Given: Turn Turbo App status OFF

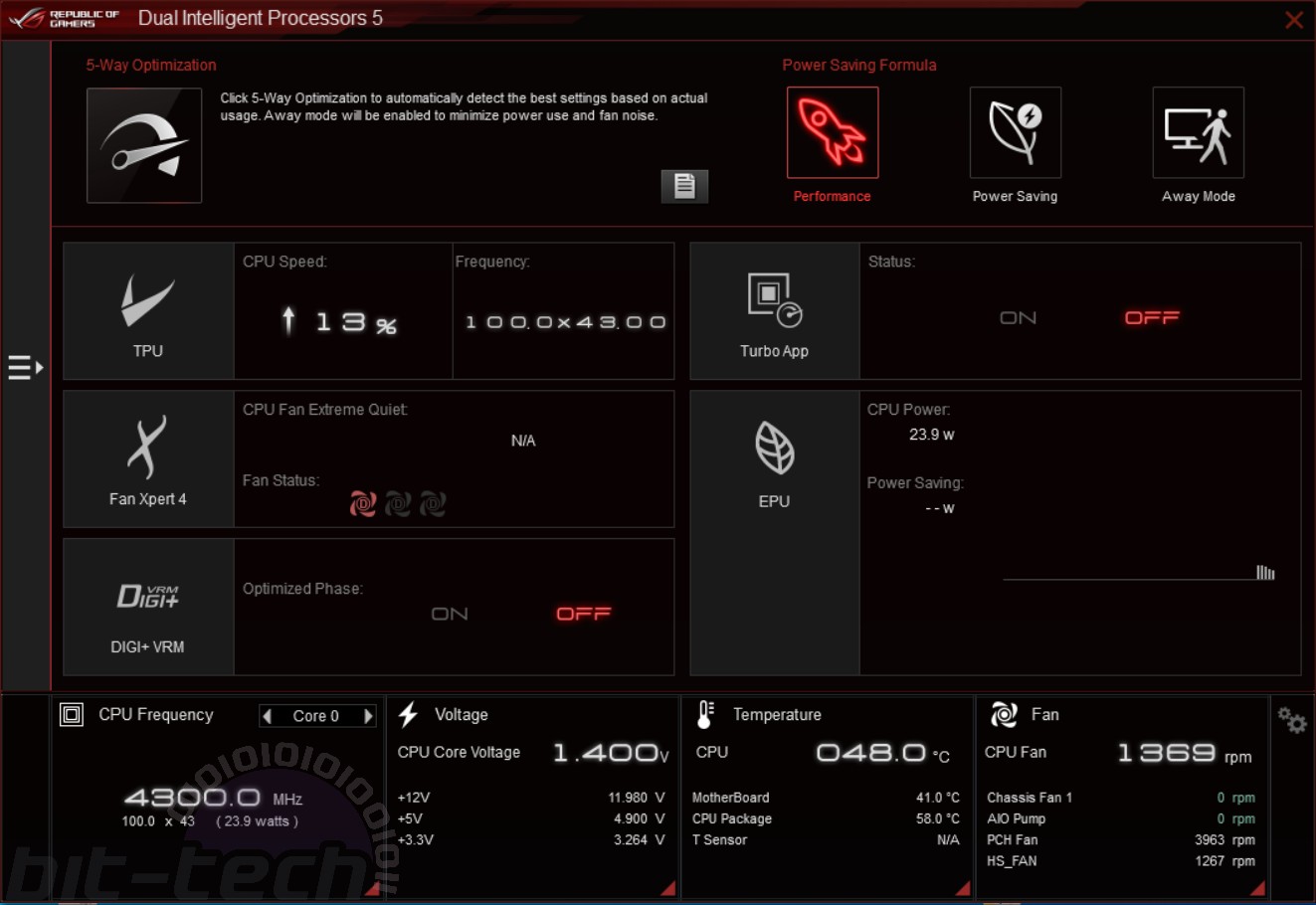Looking at the screenshot, I should click(1152, 318).
